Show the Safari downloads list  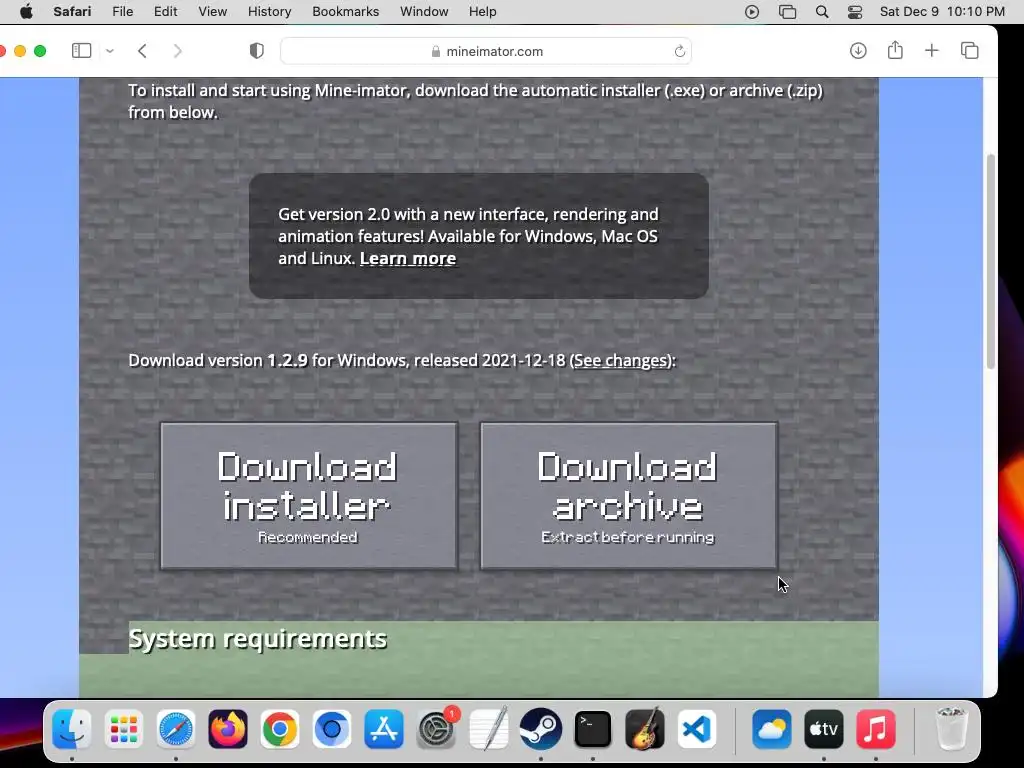point(858,50)
